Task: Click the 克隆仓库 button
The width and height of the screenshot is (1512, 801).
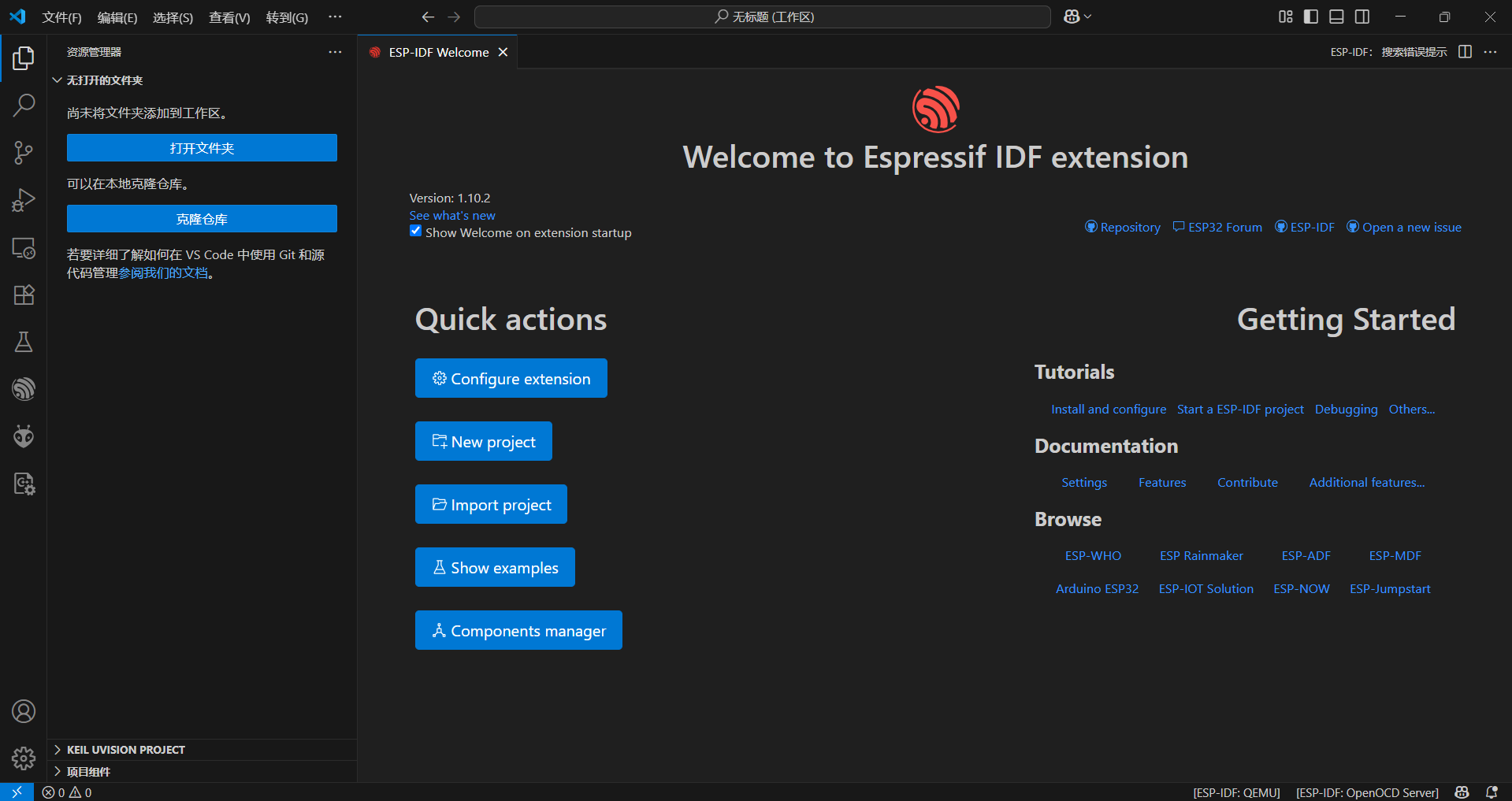Action: [202, 219]
